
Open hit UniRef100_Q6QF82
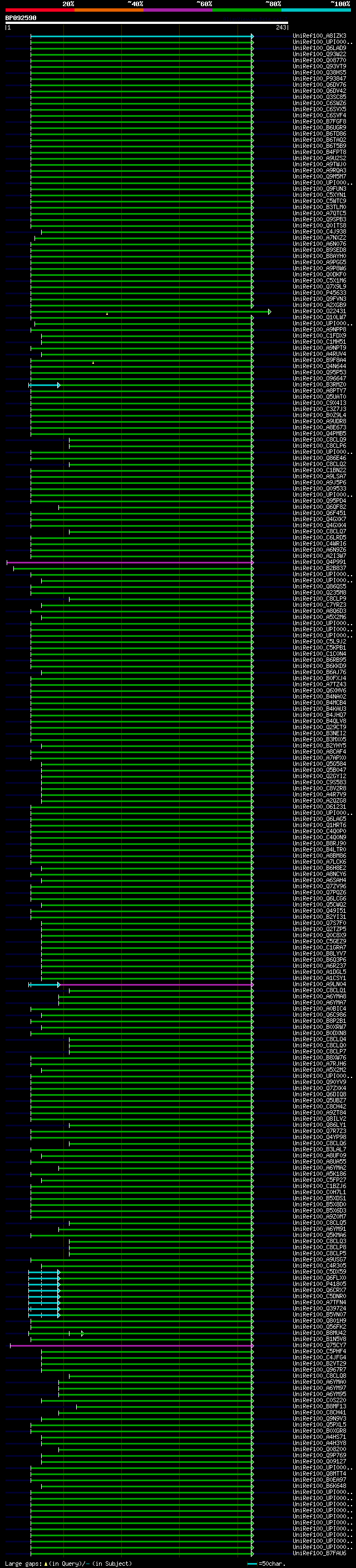[x=319, y=507]
